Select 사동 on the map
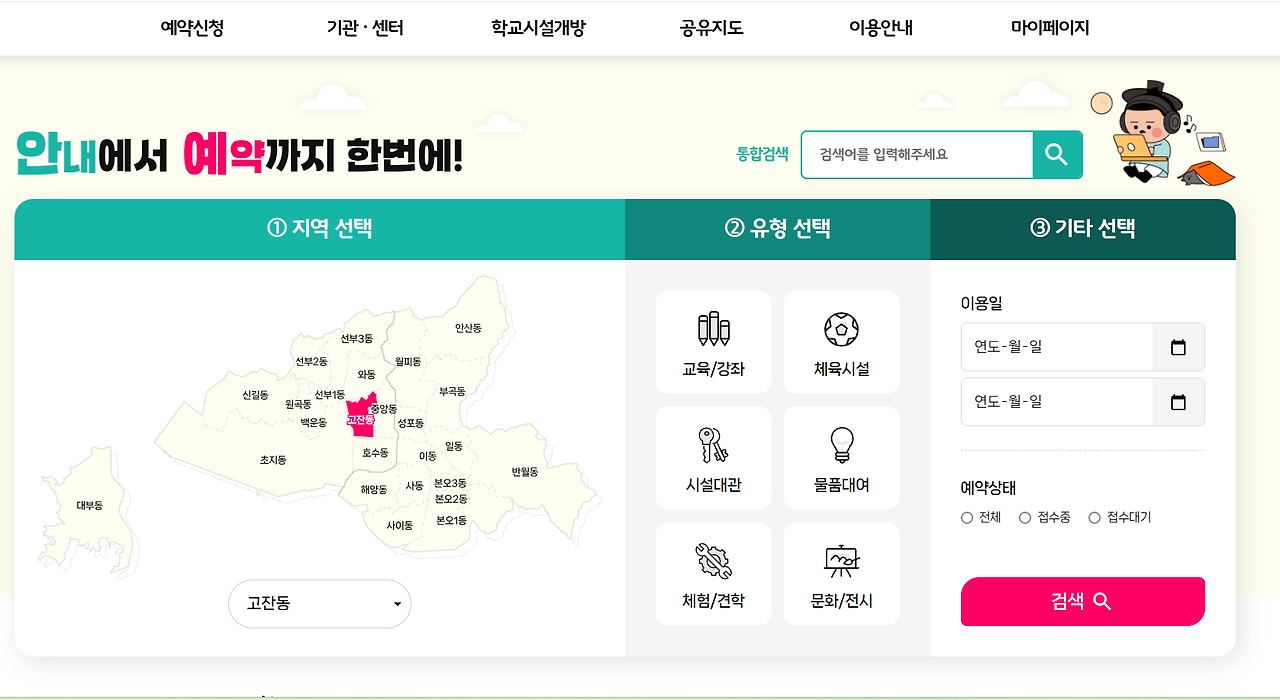This screenshot has width=1280, height=700. coord(414,486)
